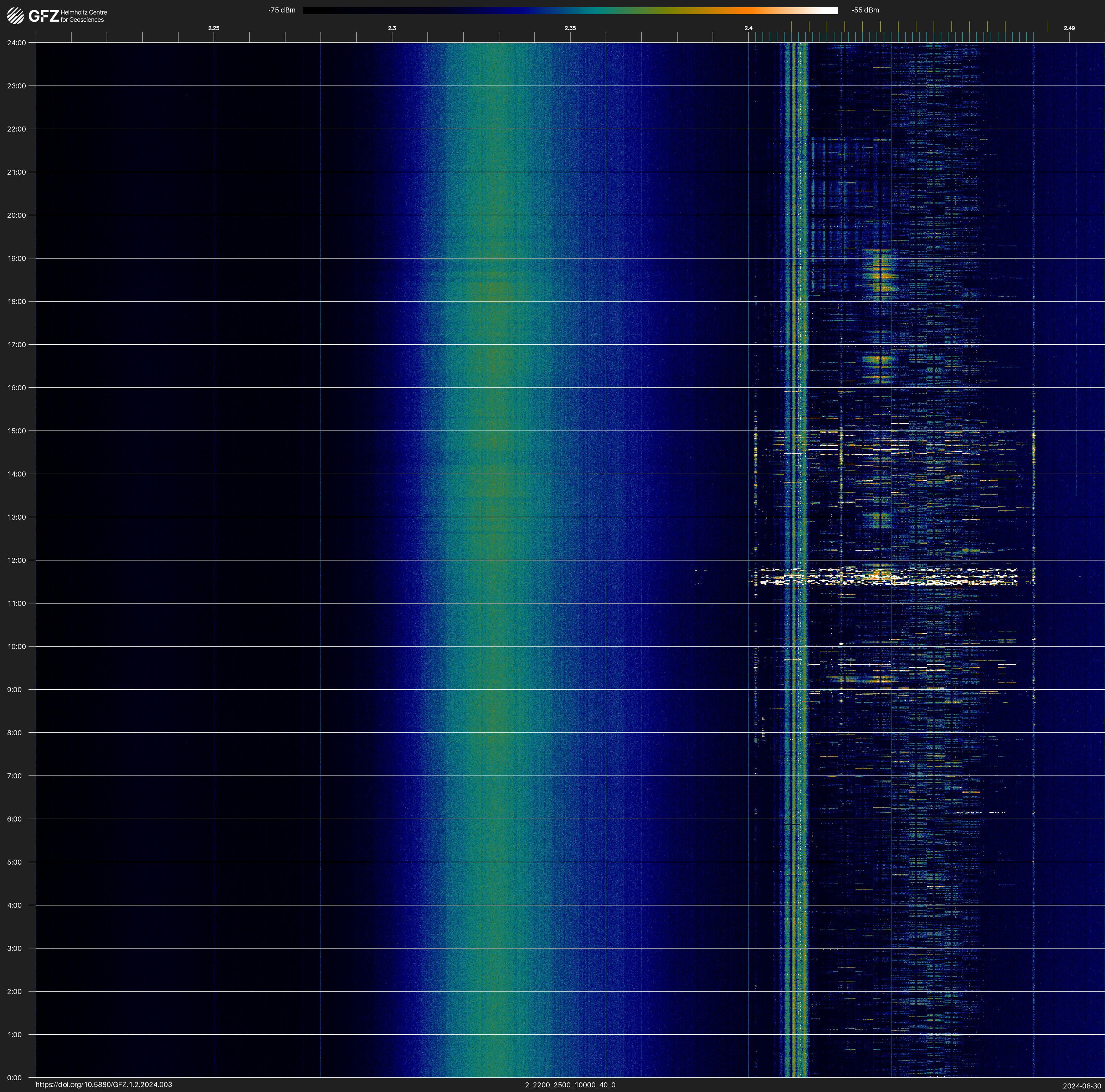Click the GFZ striped globe logo

15,15
